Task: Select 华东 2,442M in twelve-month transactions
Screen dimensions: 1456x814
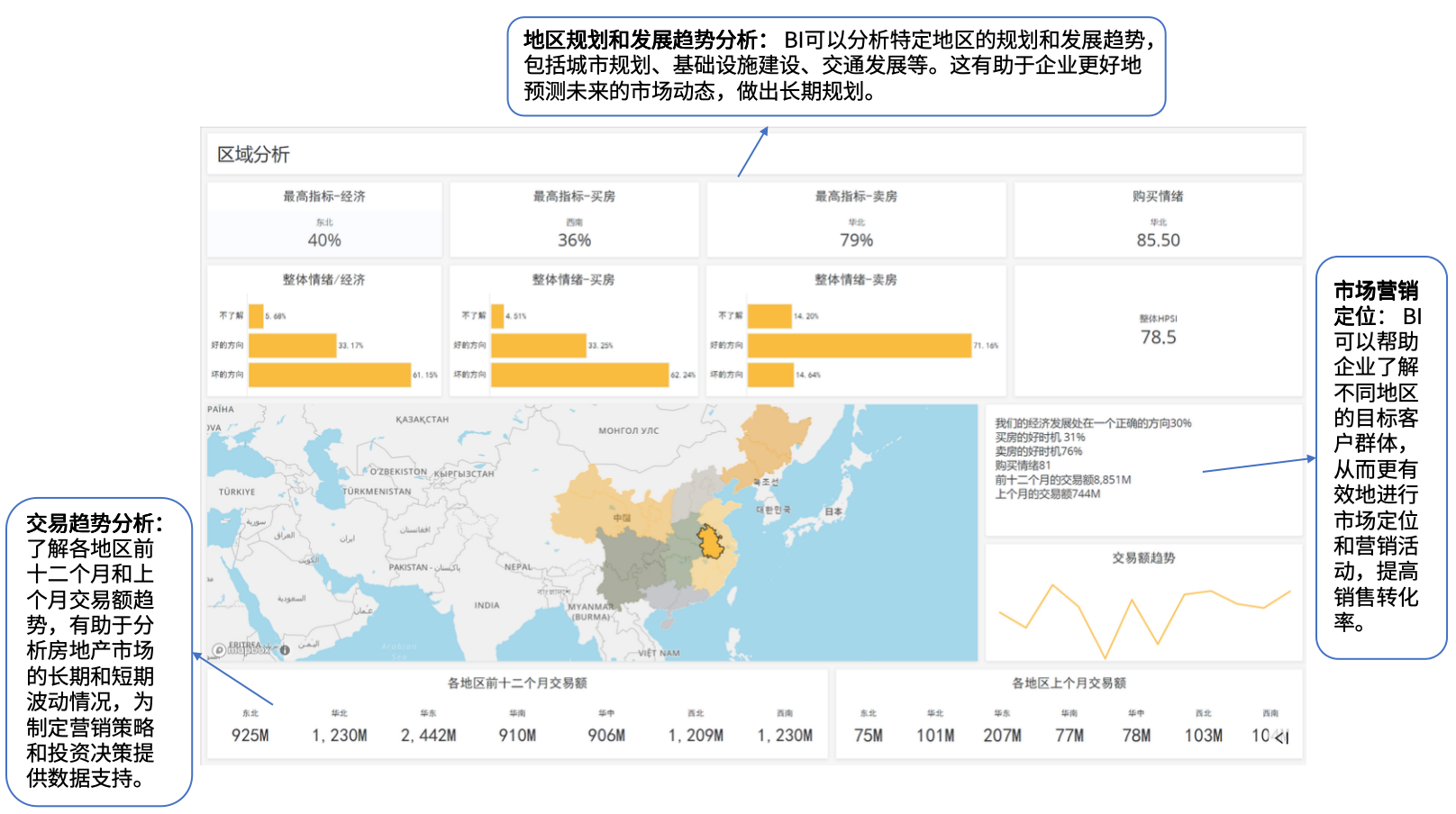Action: [428, 735]
